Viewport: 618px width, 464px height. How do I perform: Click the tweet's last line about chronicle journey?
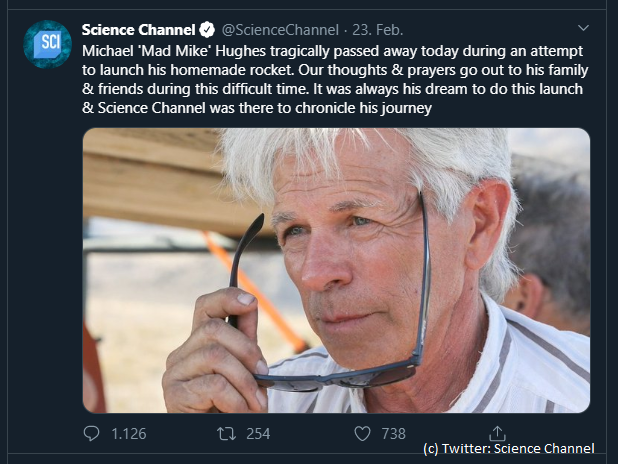257,108
